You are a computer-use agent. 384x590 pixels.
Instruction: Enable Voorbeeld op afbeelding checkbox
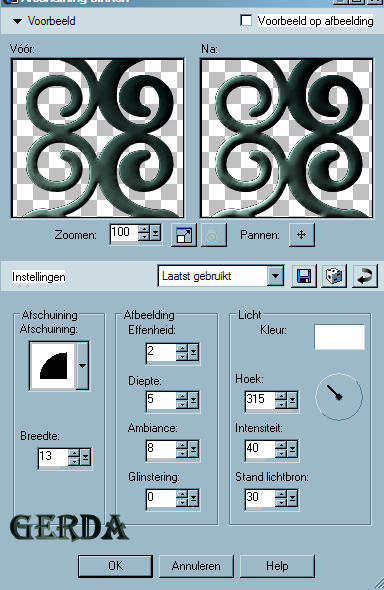point(246,20)
